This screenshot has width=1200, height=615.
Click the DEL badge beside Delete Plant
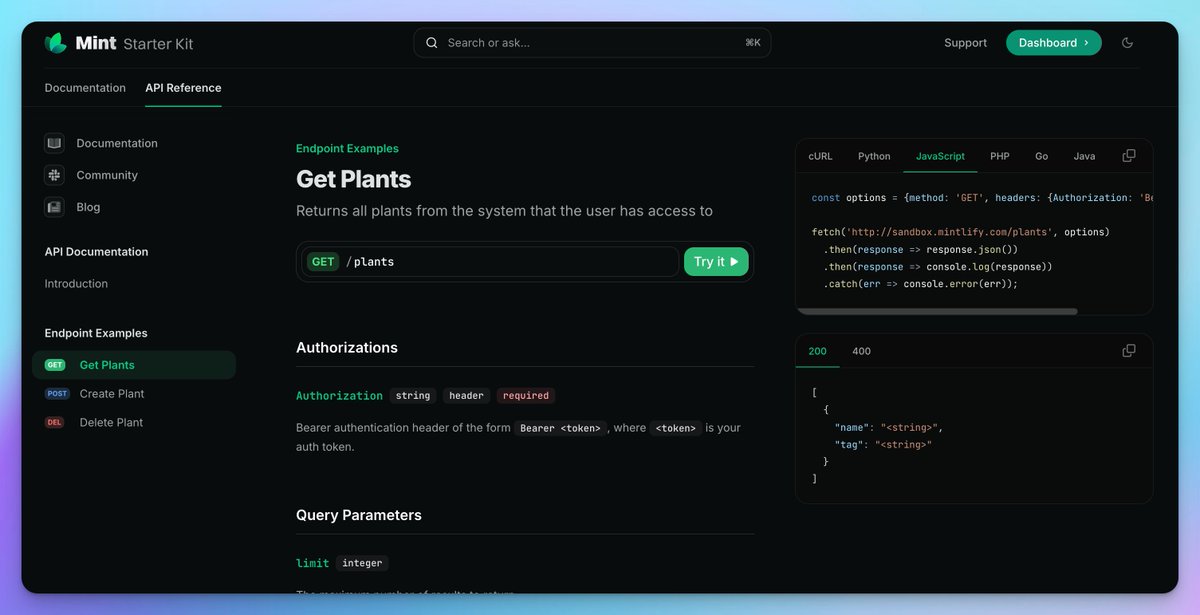(55, 423)
